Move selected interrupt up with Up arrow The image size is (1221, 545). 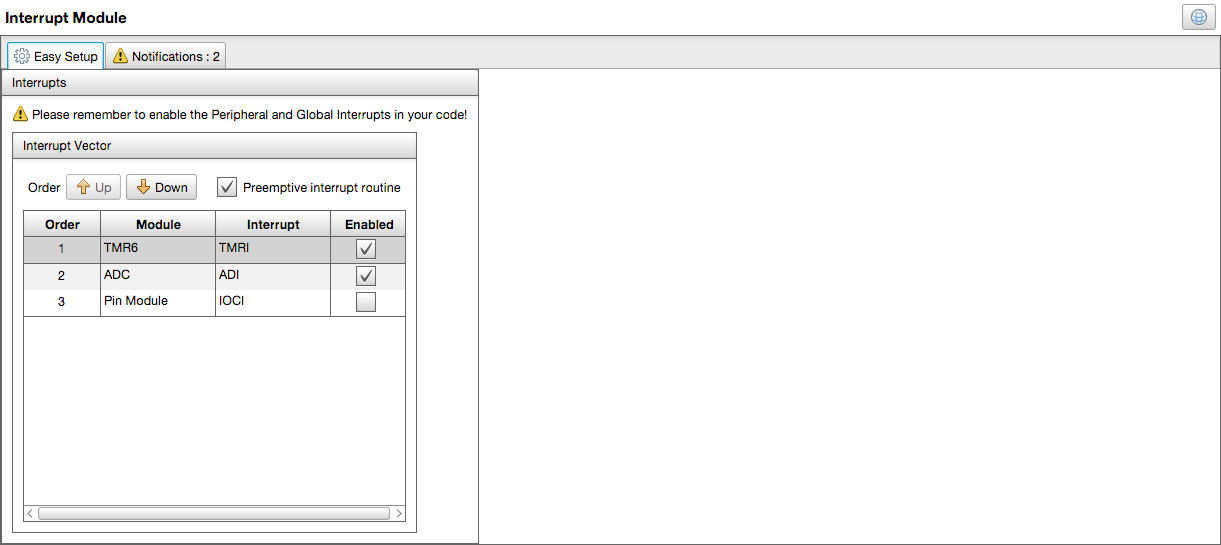coord(93,187)
